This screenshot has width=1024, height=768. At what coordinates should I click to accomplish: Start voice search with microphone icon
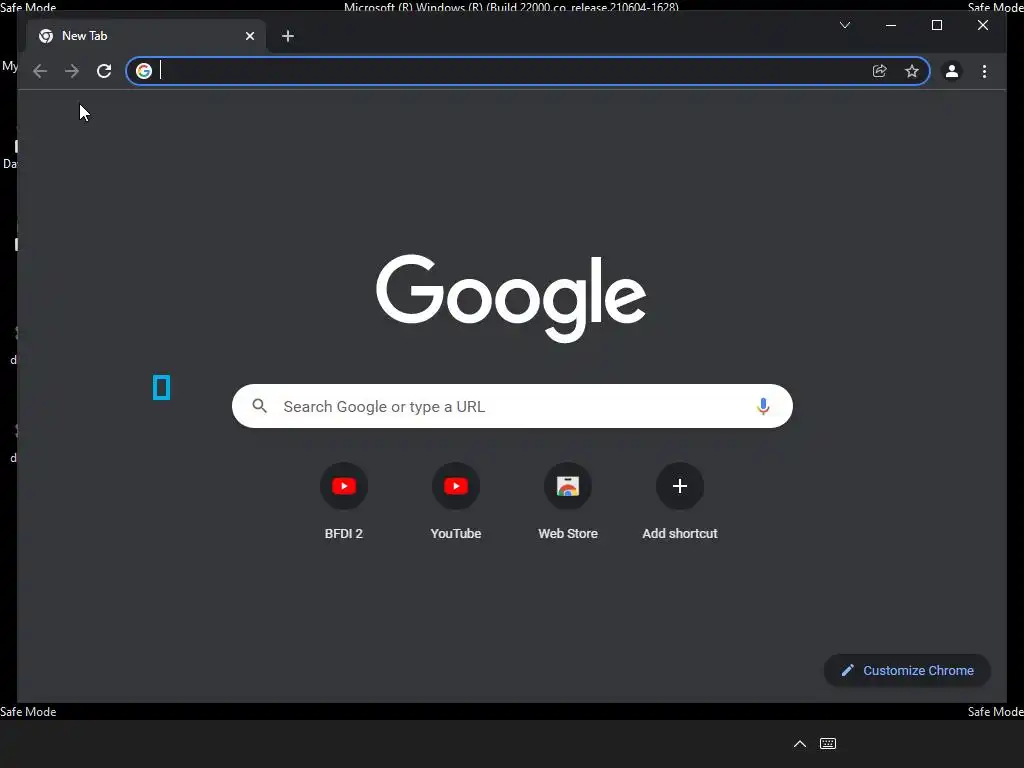(x=763, y=406)
